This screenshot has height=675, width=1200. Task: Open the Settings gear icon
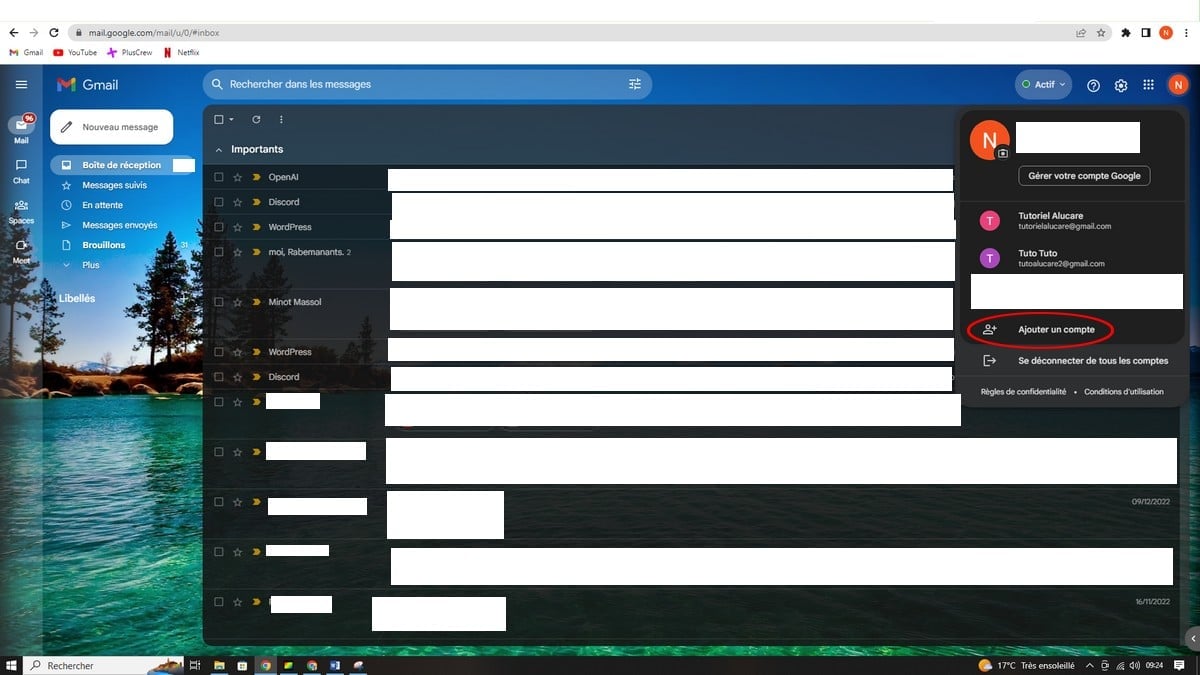(1121, 86)
